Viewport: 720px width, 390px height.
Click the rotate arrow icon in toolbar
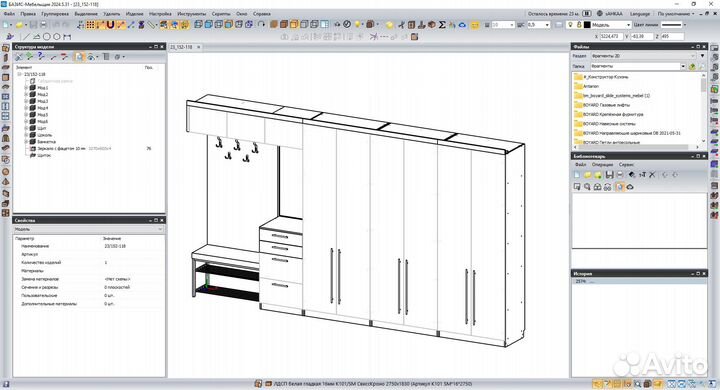coord(261,25)
